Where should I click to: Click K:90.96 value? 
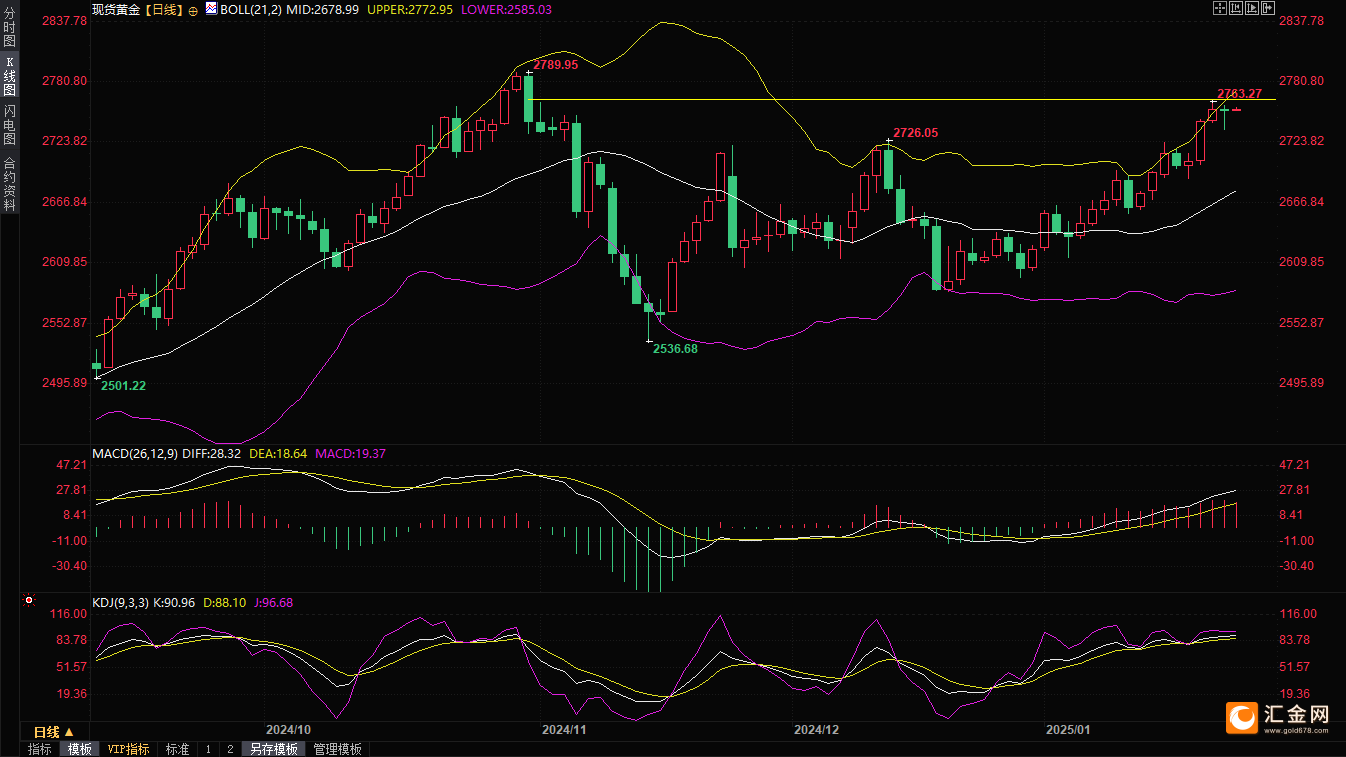[x=175, y=603]
